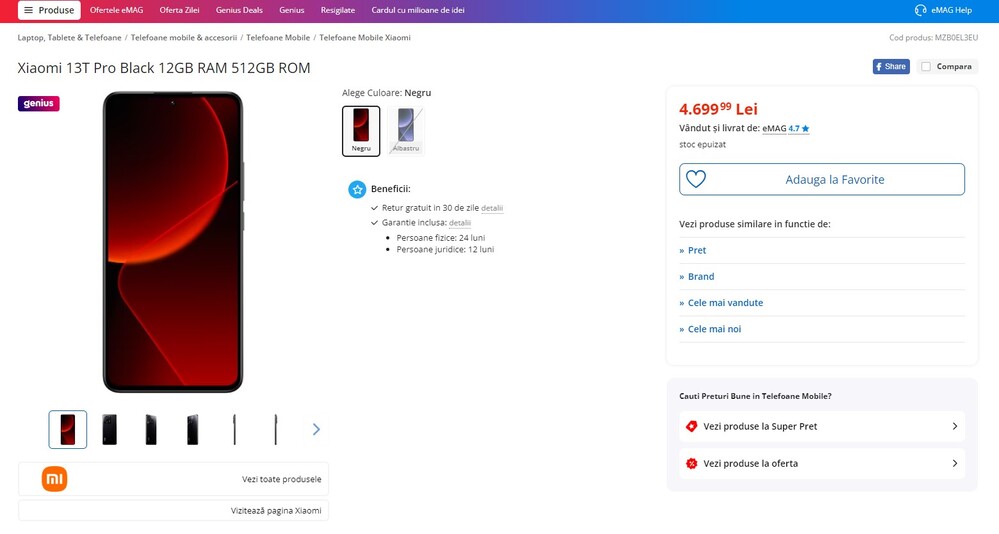The image size is (999, 534).
Task: Select the Negru color option
Action: 361,130
